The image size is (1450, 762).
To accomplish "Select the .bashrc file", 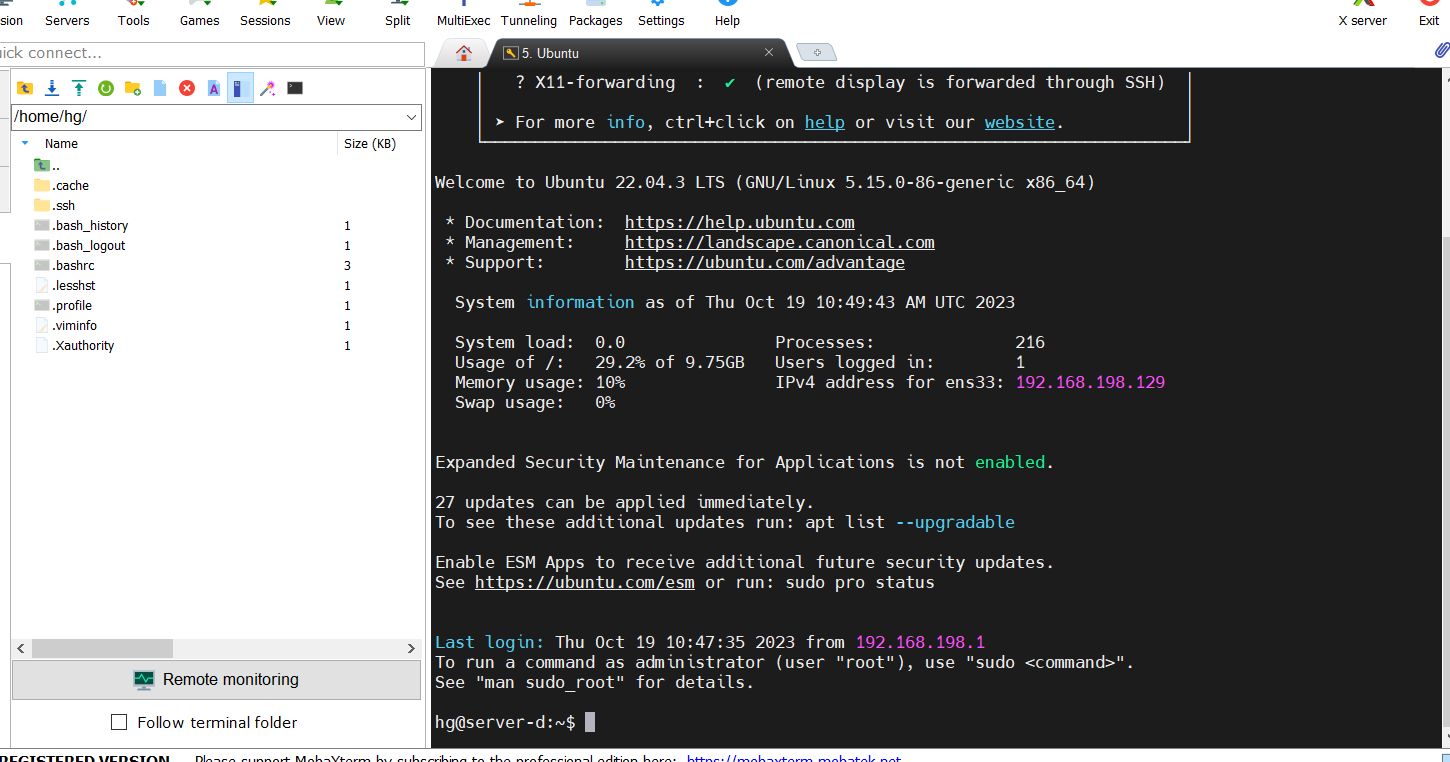I will point(64,265).
